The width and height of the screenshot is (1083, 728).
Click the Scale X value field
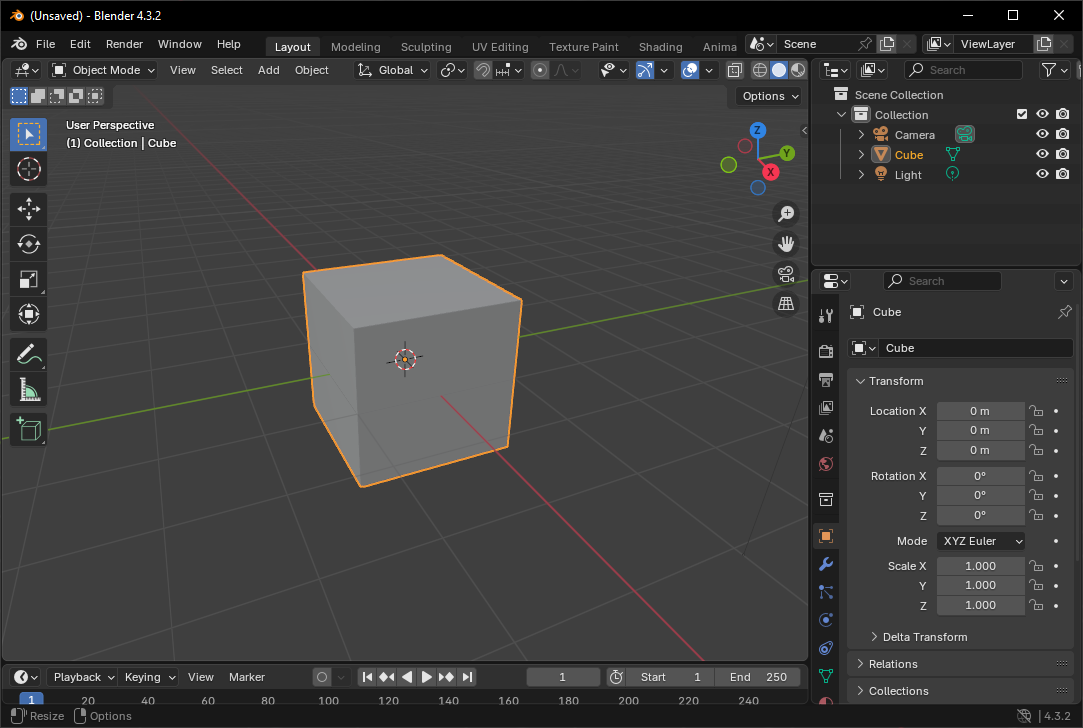[x=980, y=566]
